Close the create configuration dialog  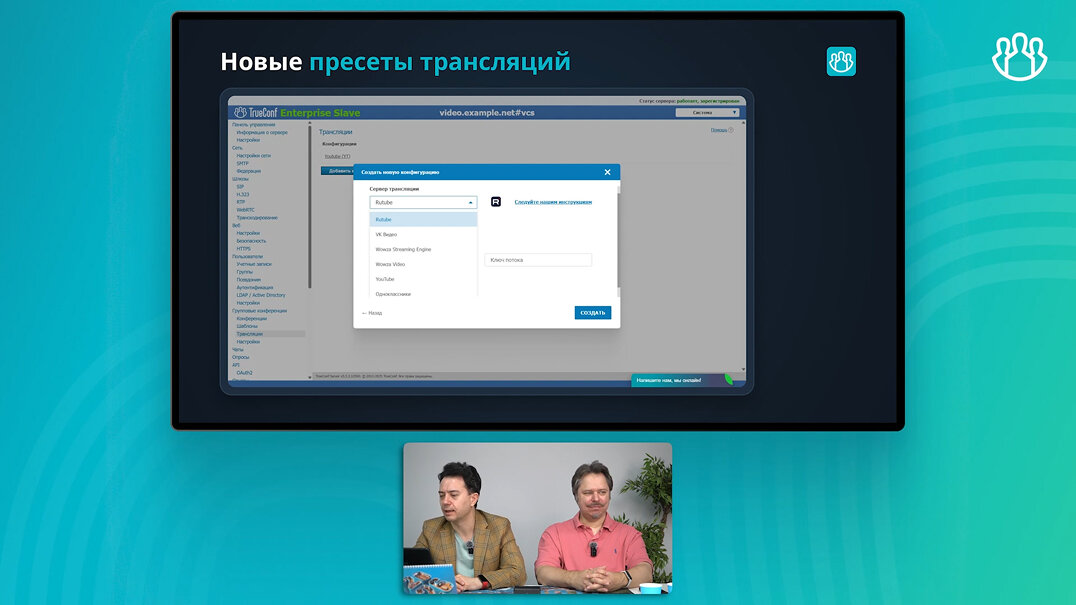pos(607,172)
